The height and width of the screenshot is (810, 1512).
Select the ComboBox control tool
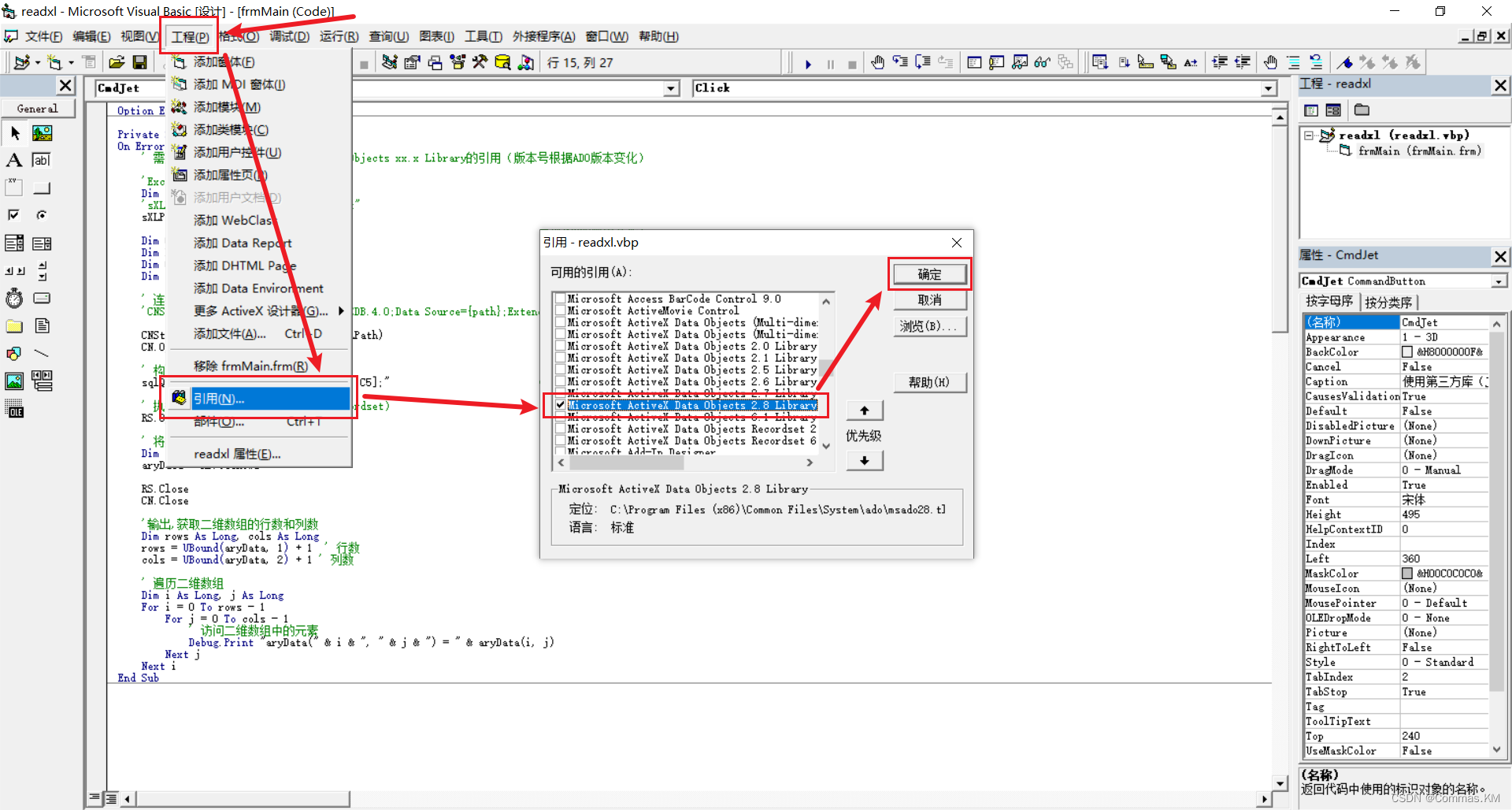click(x=15, y=243)
